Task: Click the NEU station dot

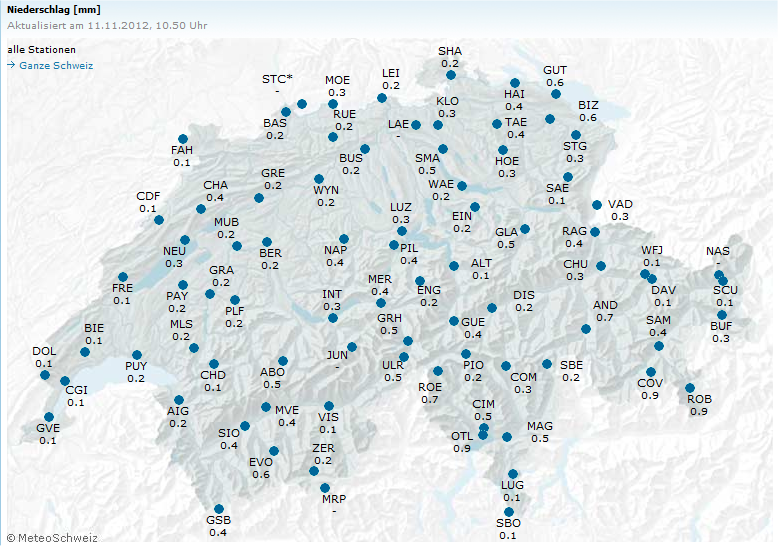Action: coord(185,240)
